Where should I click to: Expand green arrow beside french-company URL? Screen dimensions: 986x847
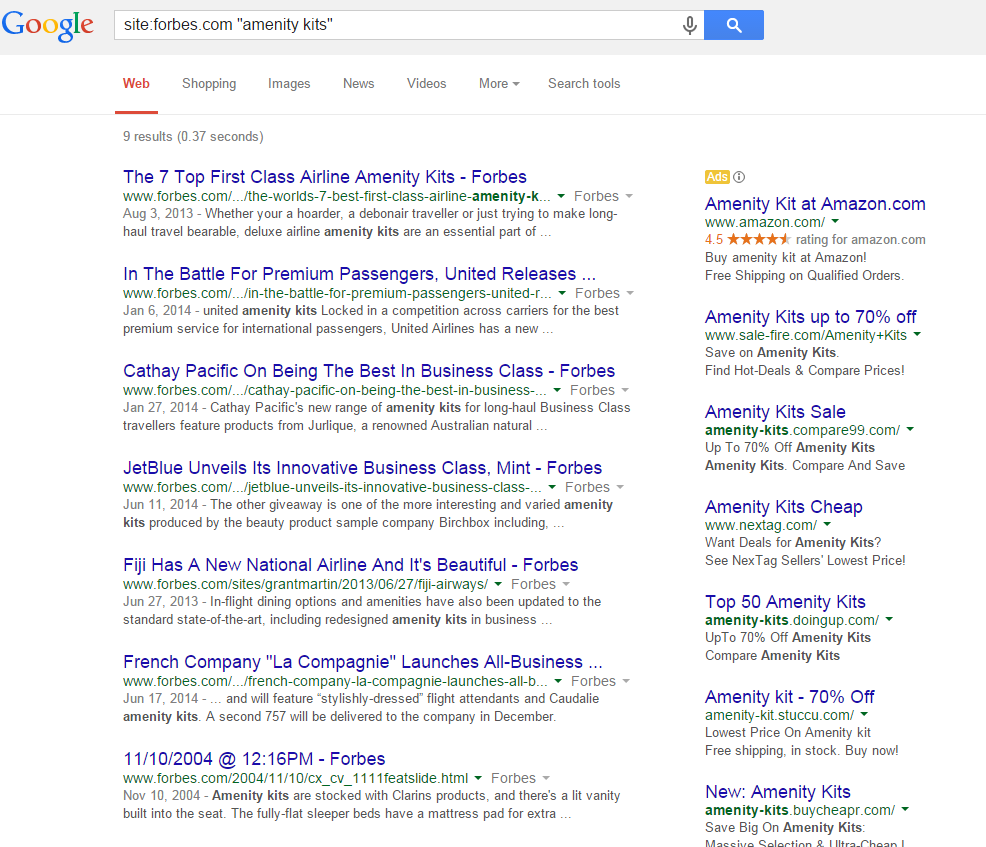(558, 682)
